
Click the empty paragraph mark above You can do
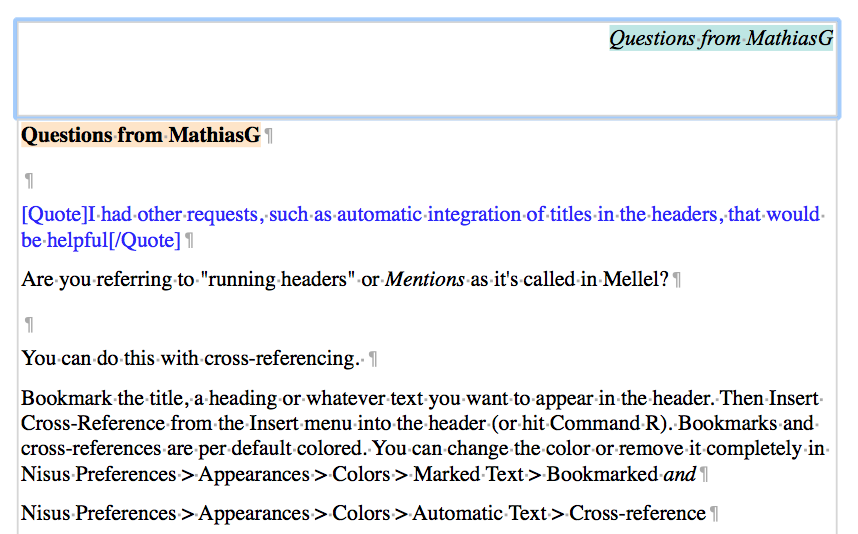[x=29, y=324]
